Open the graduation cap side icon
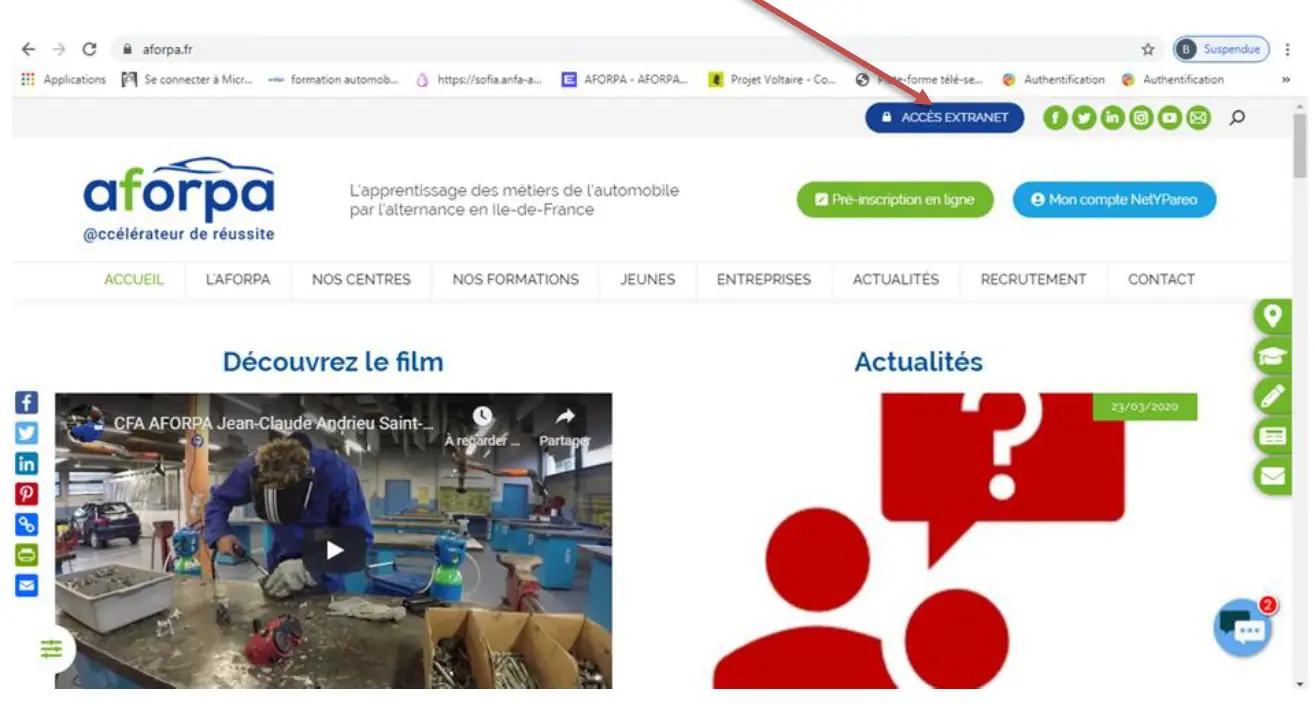The height and width of the screenshot is (704, 1315). pyautogui.click(x=1272, y=356)
